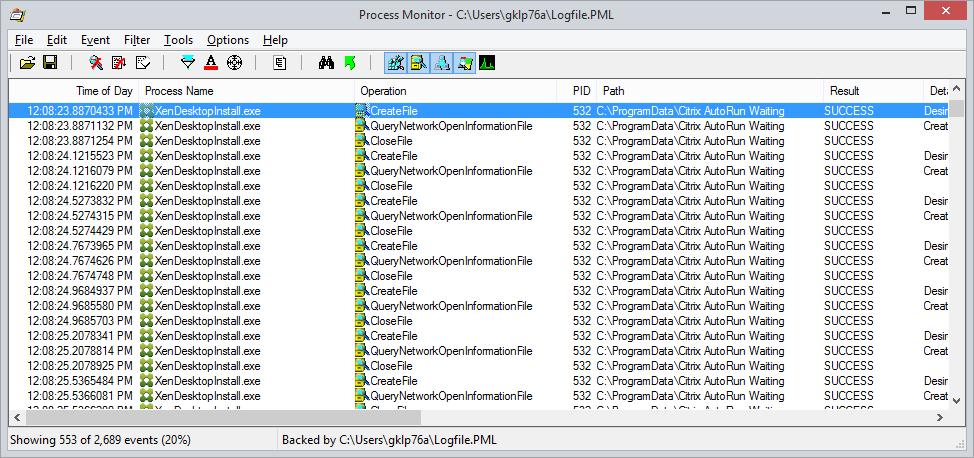
Task: Select the row at 12:08:25.5365484 PM
Action: (479, 380)
